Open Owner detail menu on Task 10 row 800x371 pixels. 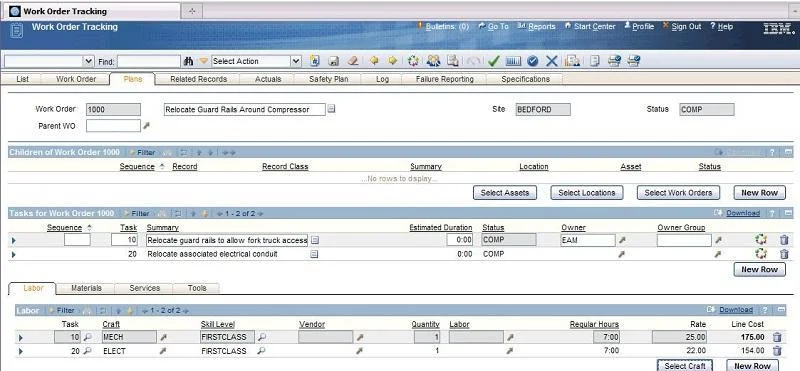pyautogui.click(x=621, y=240)
